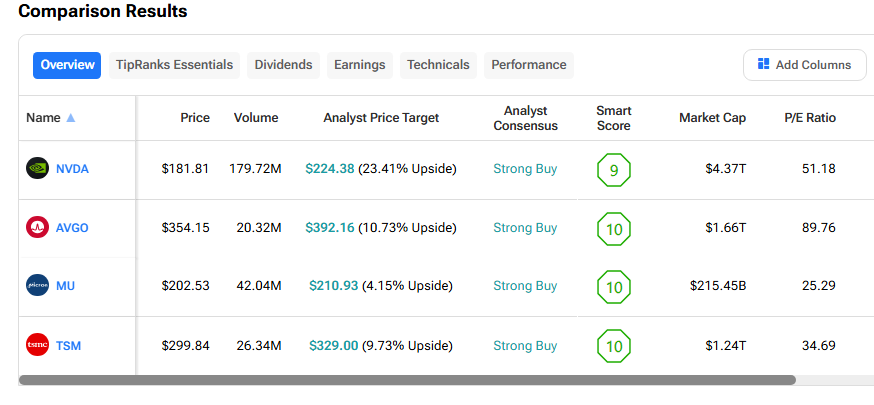Click the NVIDIA company logo icon
874x405 pixels.
pos(37,169)
